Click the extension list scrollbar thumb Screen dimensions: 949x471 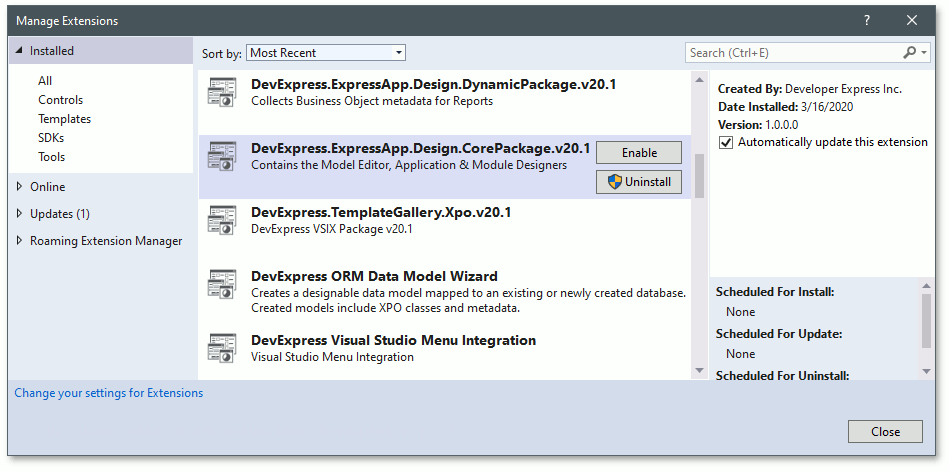699,176
